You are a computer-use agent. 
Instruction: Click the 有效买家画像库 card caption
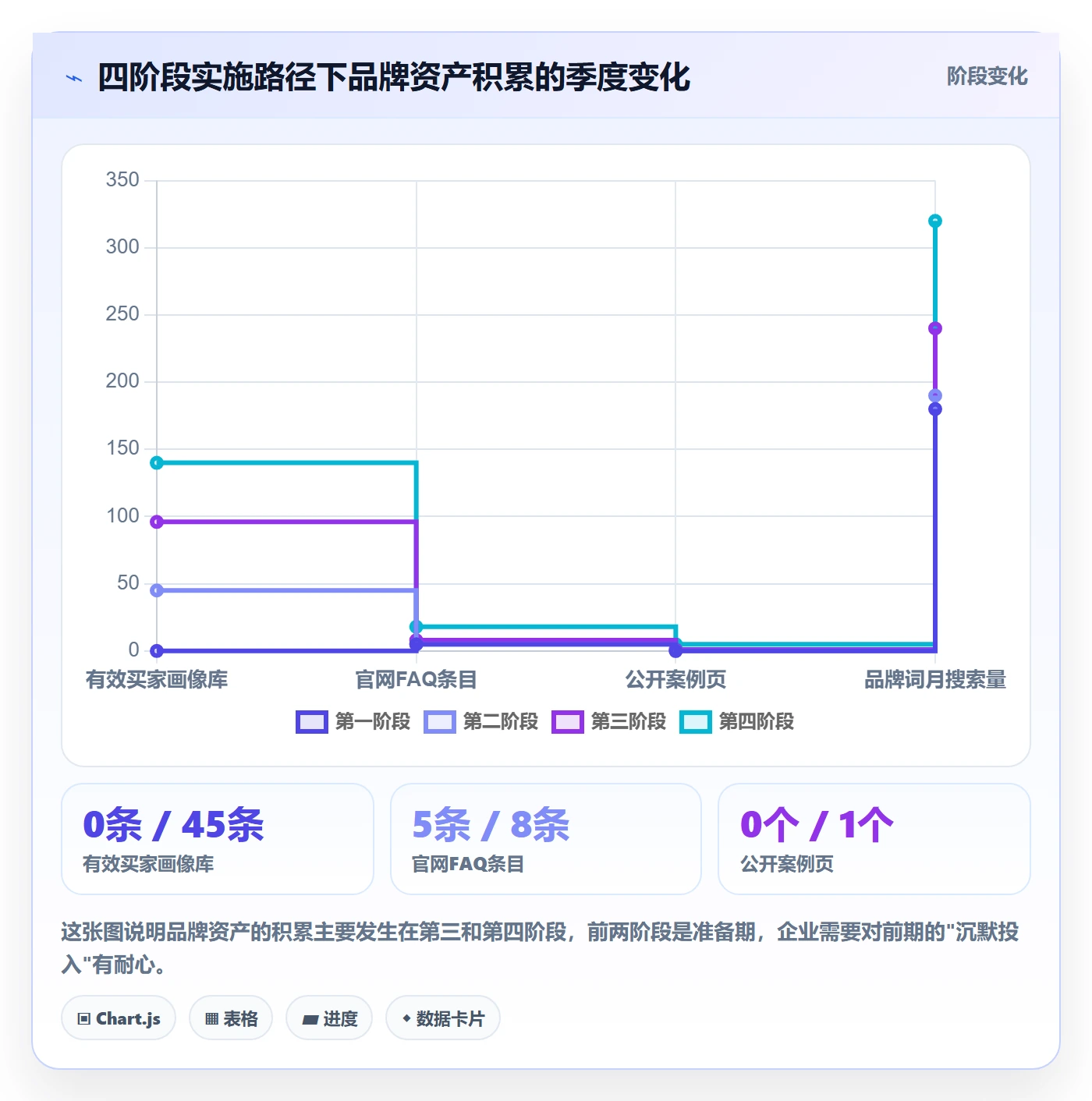pos(148,864)
